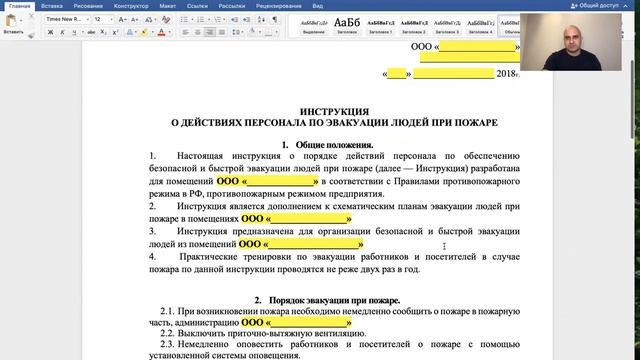Toggle bold formatting (Ж)

(x=51, y=32)
